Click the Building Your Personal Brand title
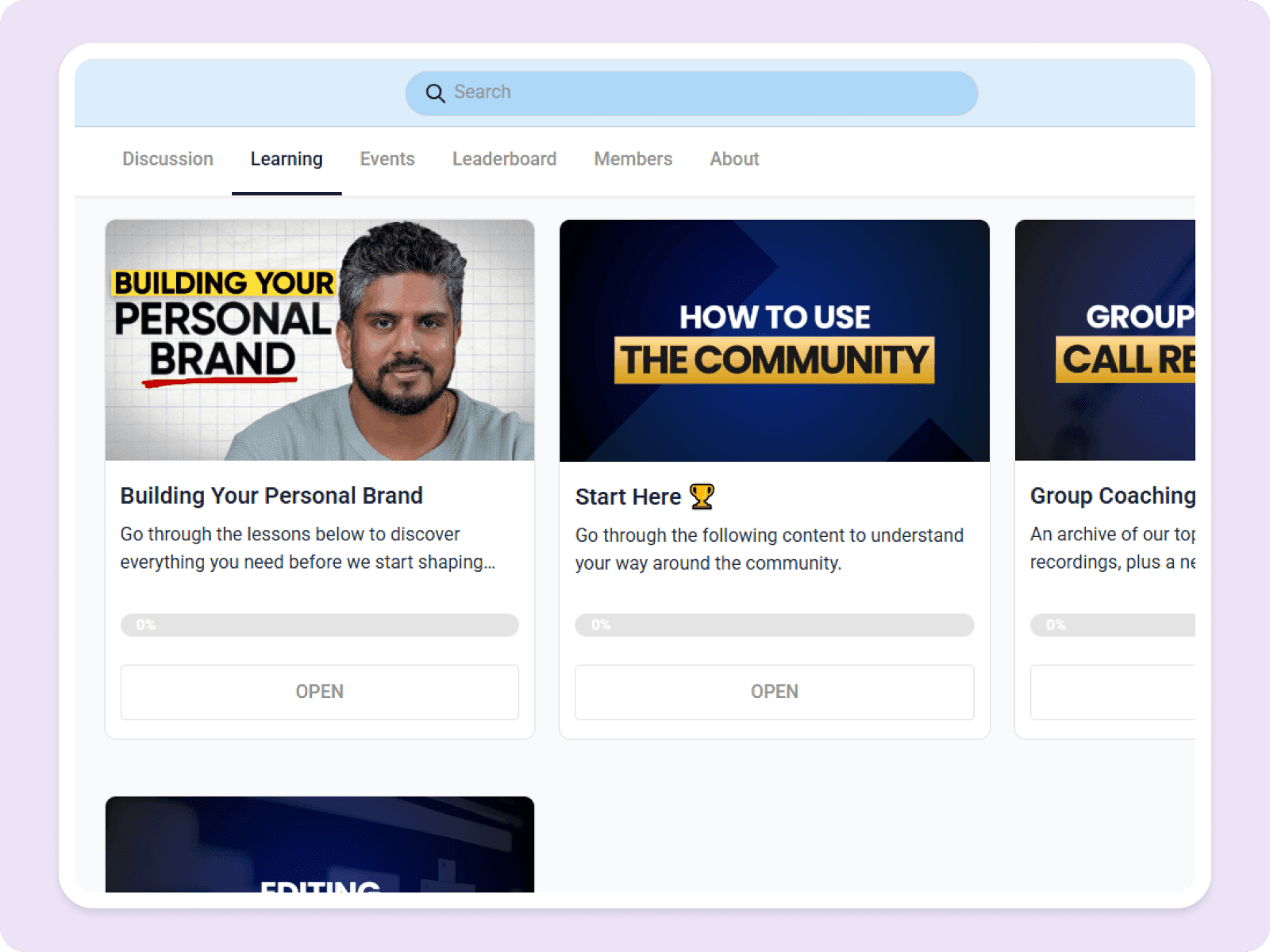The height and width of the screenshot is (952, 1270). 271,496
